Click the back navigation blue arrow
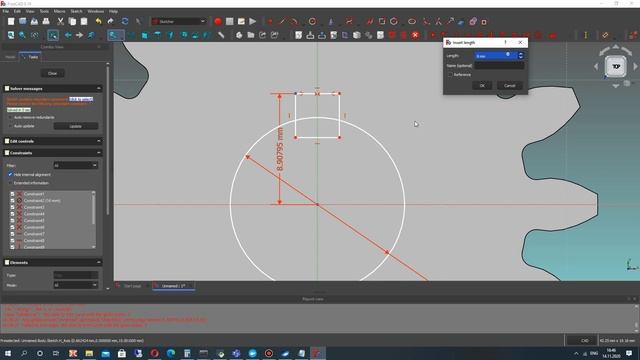Screen dimensions: 640x360 [68, 36]
